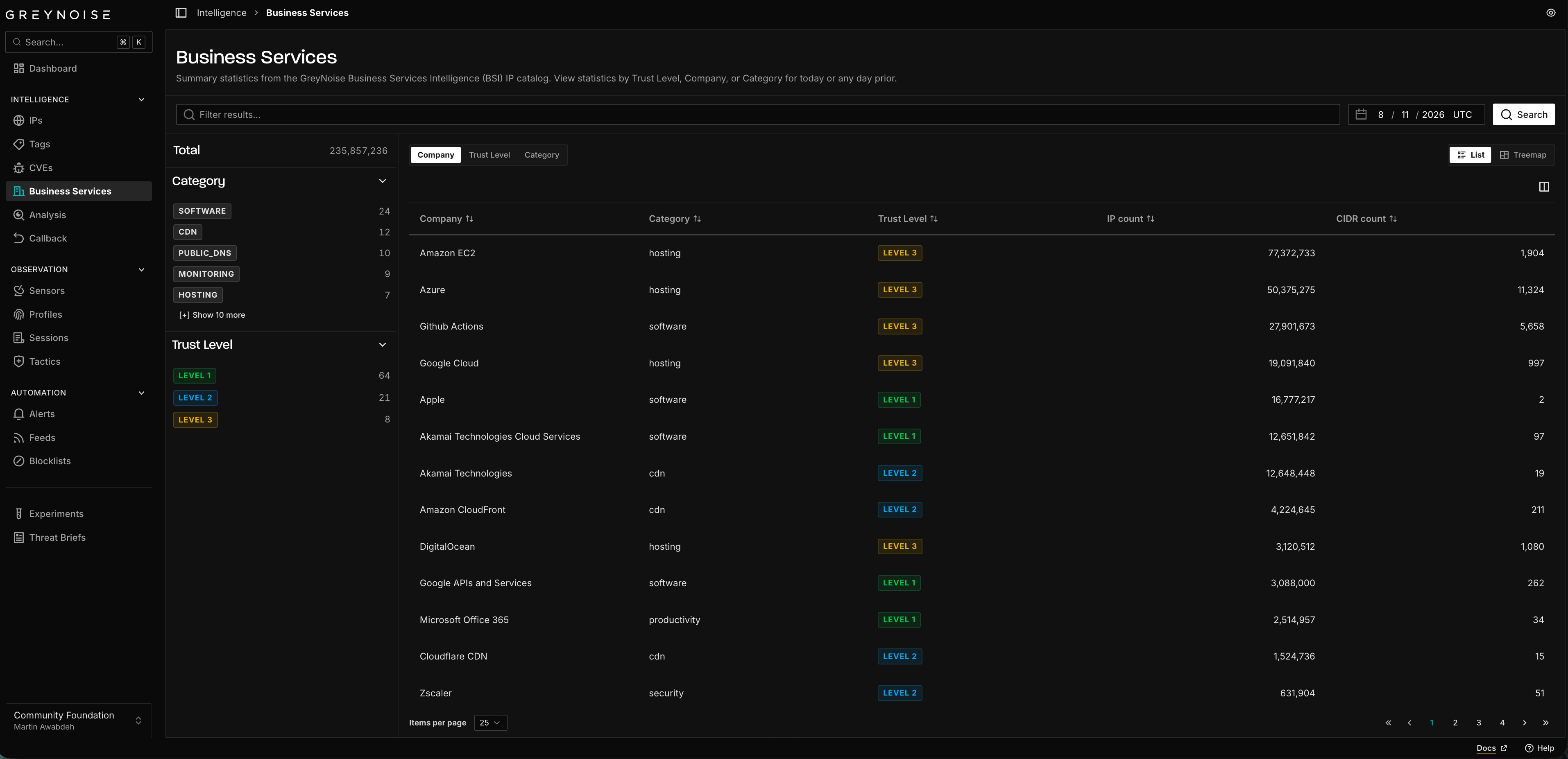Filter by LEVEL 3 trust badge
This screenshot has width=1568, height=759.
pyautogui.click(x=195, y=420)
